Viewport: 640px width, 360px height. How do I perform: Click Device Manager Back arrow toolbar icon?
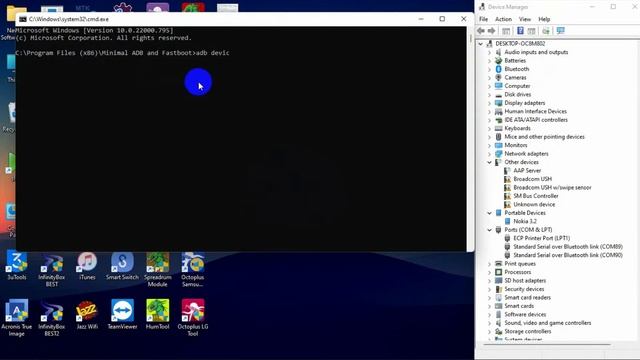coord(481,31)
